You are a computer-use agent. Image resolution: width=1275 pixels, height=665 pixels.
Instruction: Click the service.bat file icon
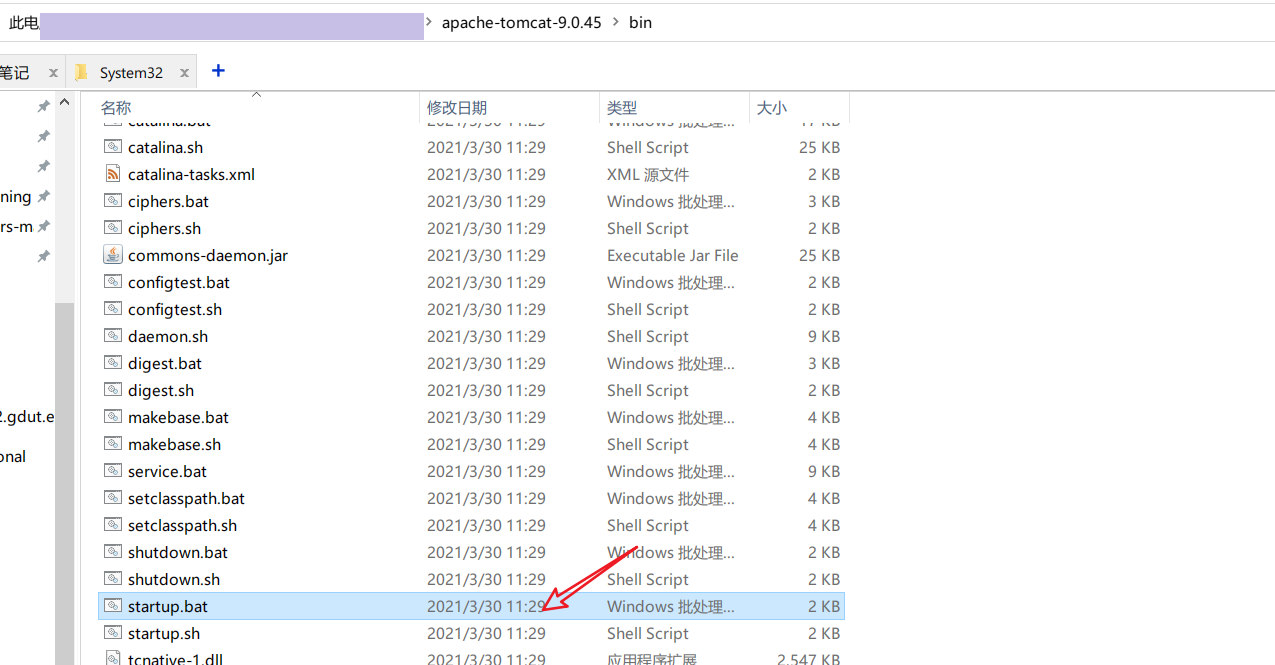[113, 471]
